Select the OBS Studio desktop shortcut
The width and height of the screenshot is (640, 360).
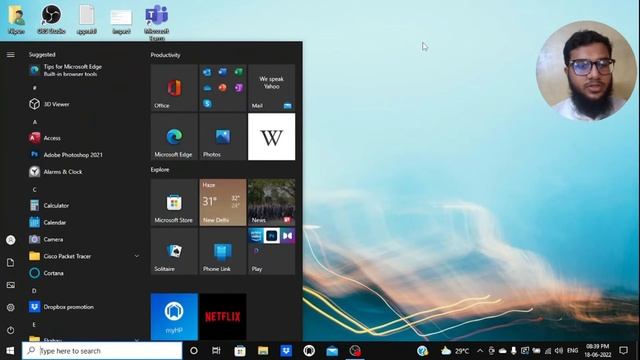click(51, 20)
